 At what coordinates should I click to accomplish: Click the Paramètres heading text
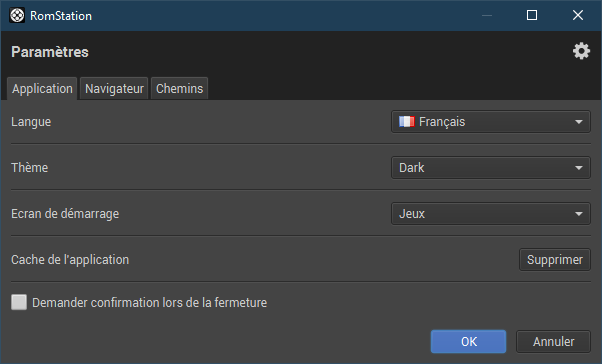coord(50,52)
